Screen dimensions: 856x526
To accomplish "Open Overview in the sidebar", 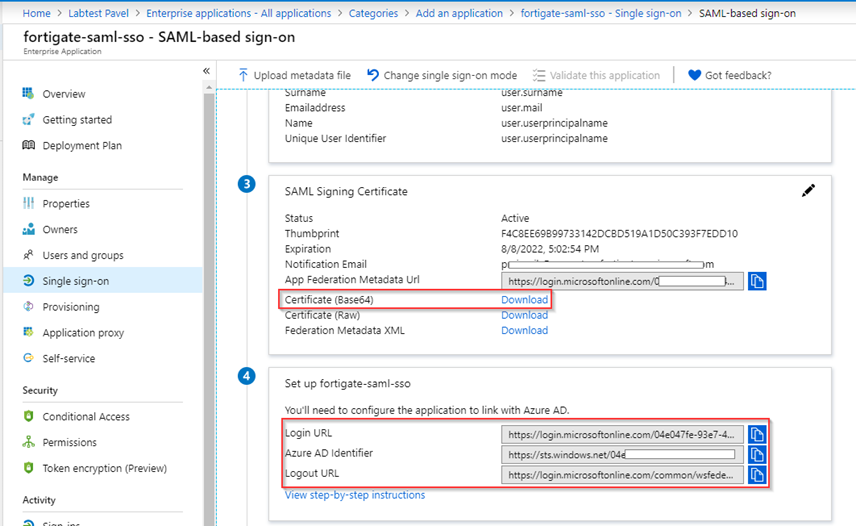I will click(64, 94).
